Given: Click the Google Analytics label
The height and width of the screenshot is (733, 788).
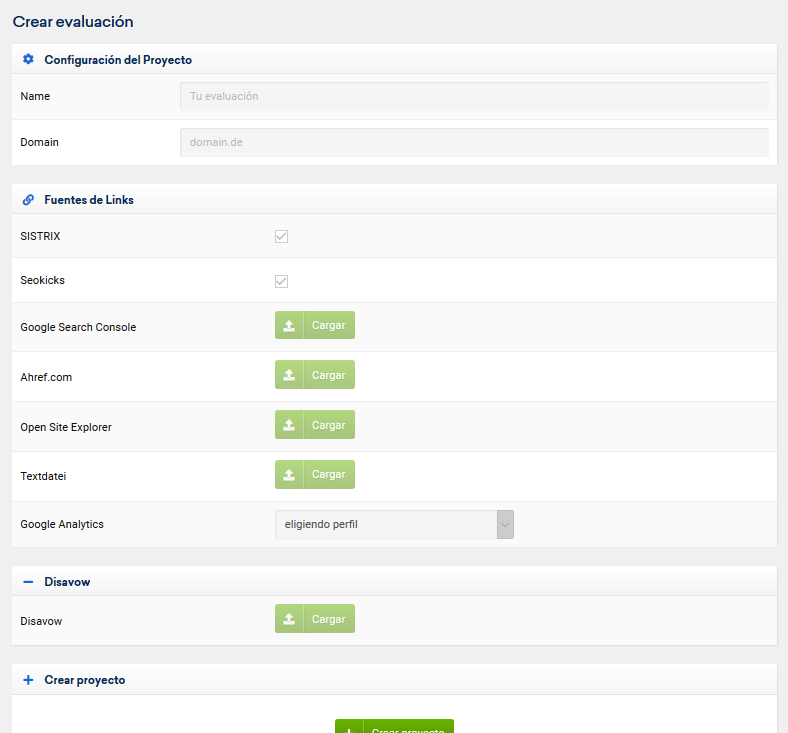Looking at the screenshot, I should point(62,525).
